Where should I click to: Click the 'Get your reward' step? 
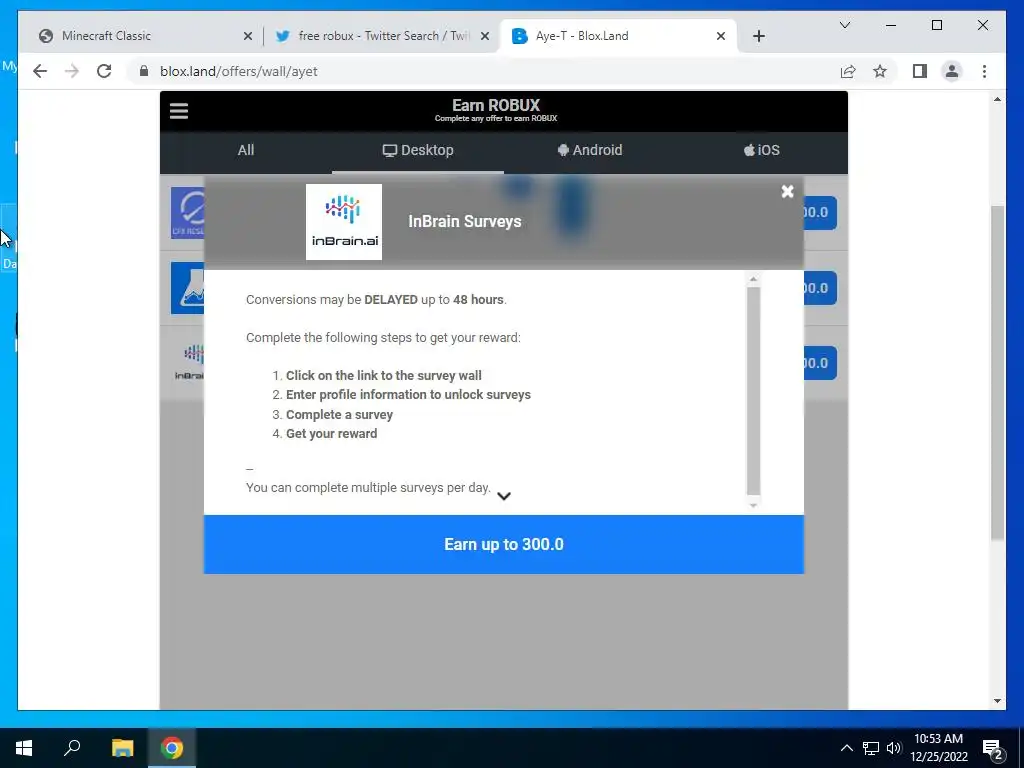pyautogui.click(x=331, y=434)
